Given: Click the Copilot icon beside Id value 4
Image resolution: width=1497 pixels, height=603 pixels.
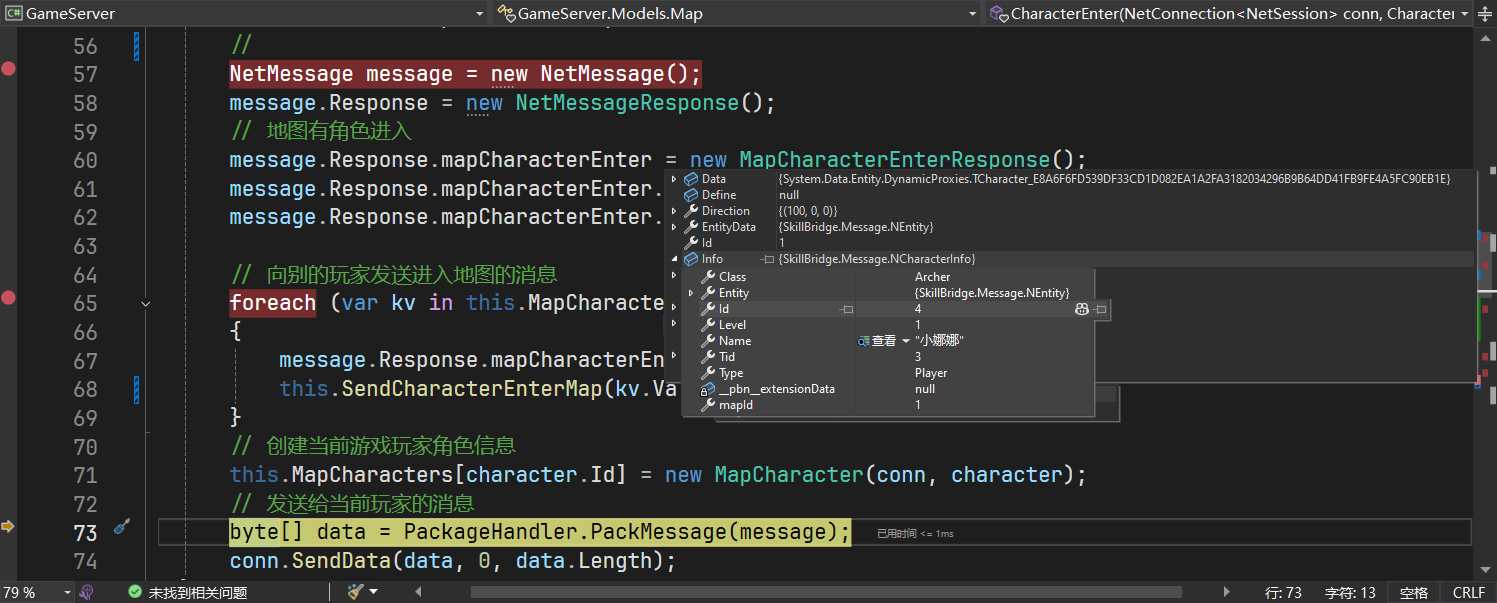Looking at the screenshot, I should [1081, 310].
